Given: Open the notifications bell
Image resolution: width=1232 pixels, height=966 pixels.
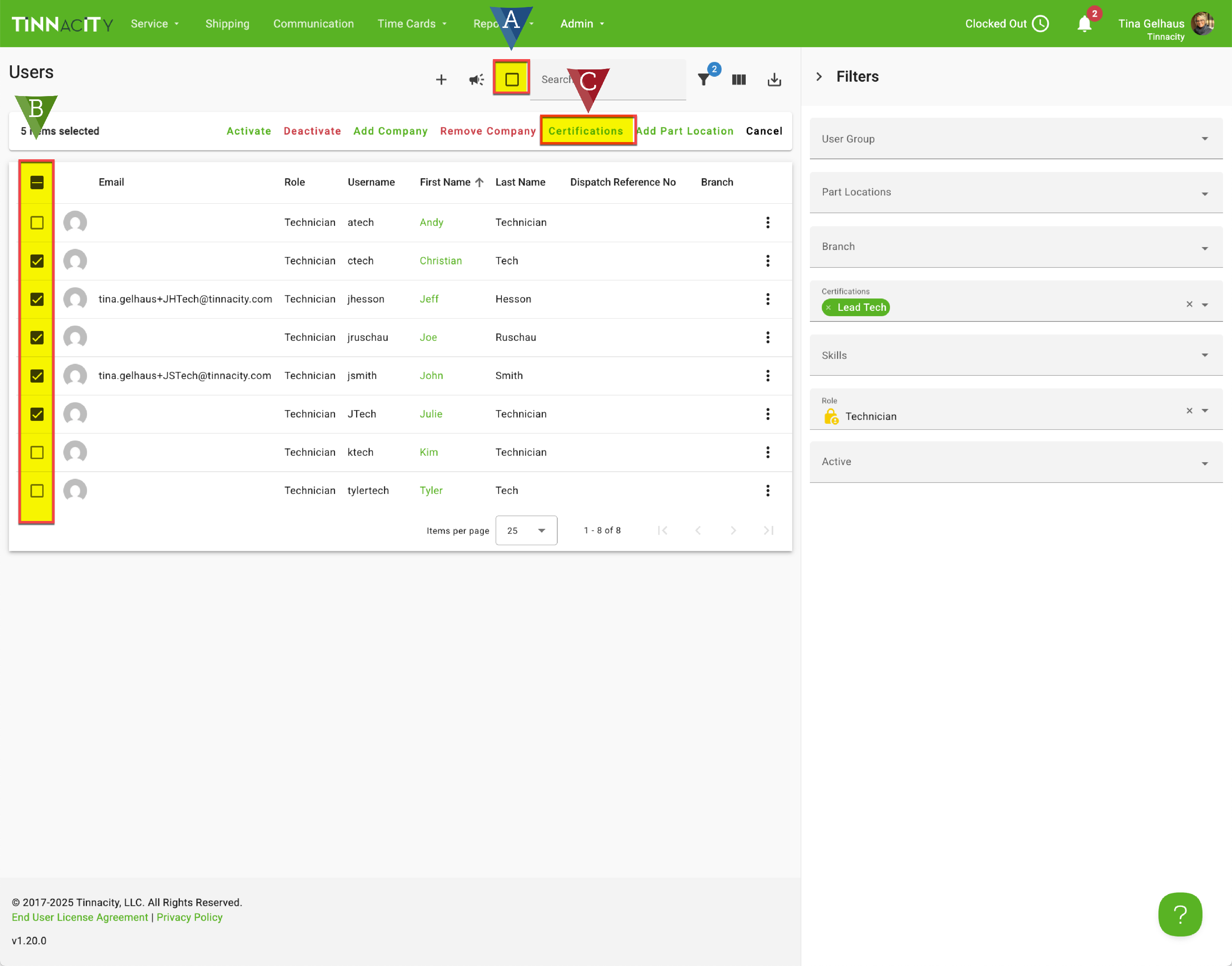Looking at the screenshot, I should coord(1084,24).
